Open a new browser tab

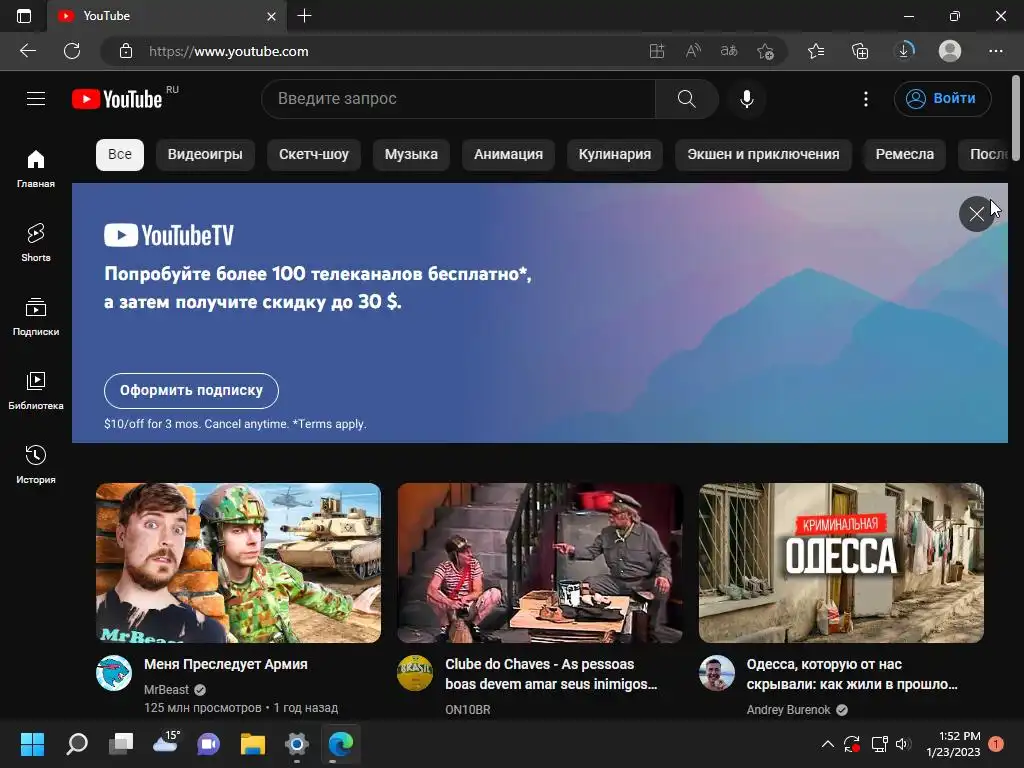click(x=304, y=16)
